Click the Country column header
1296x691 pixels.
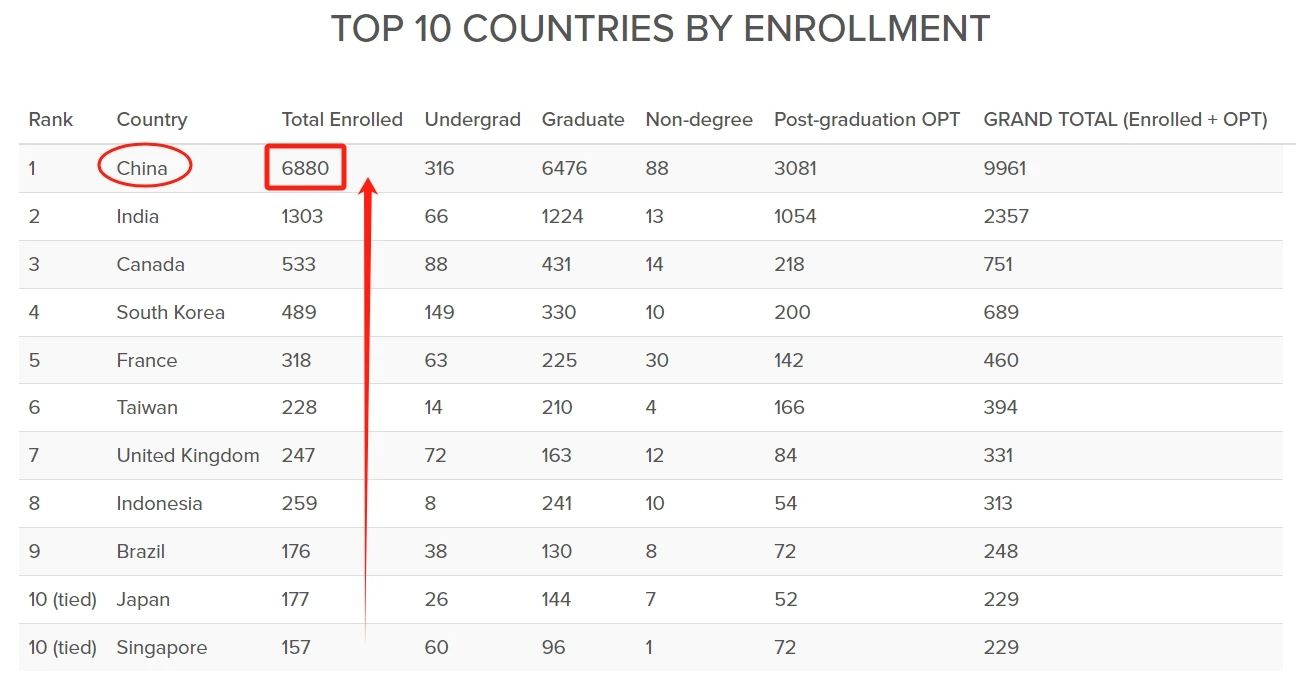tap(152, 120)
